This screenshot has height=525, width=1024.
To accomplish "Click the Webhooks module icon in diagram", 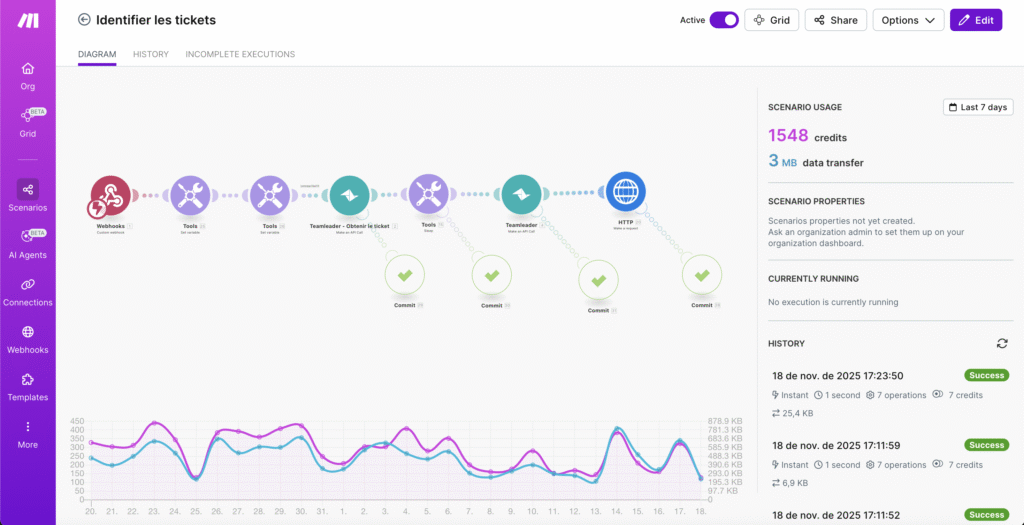I will [110, 196].
